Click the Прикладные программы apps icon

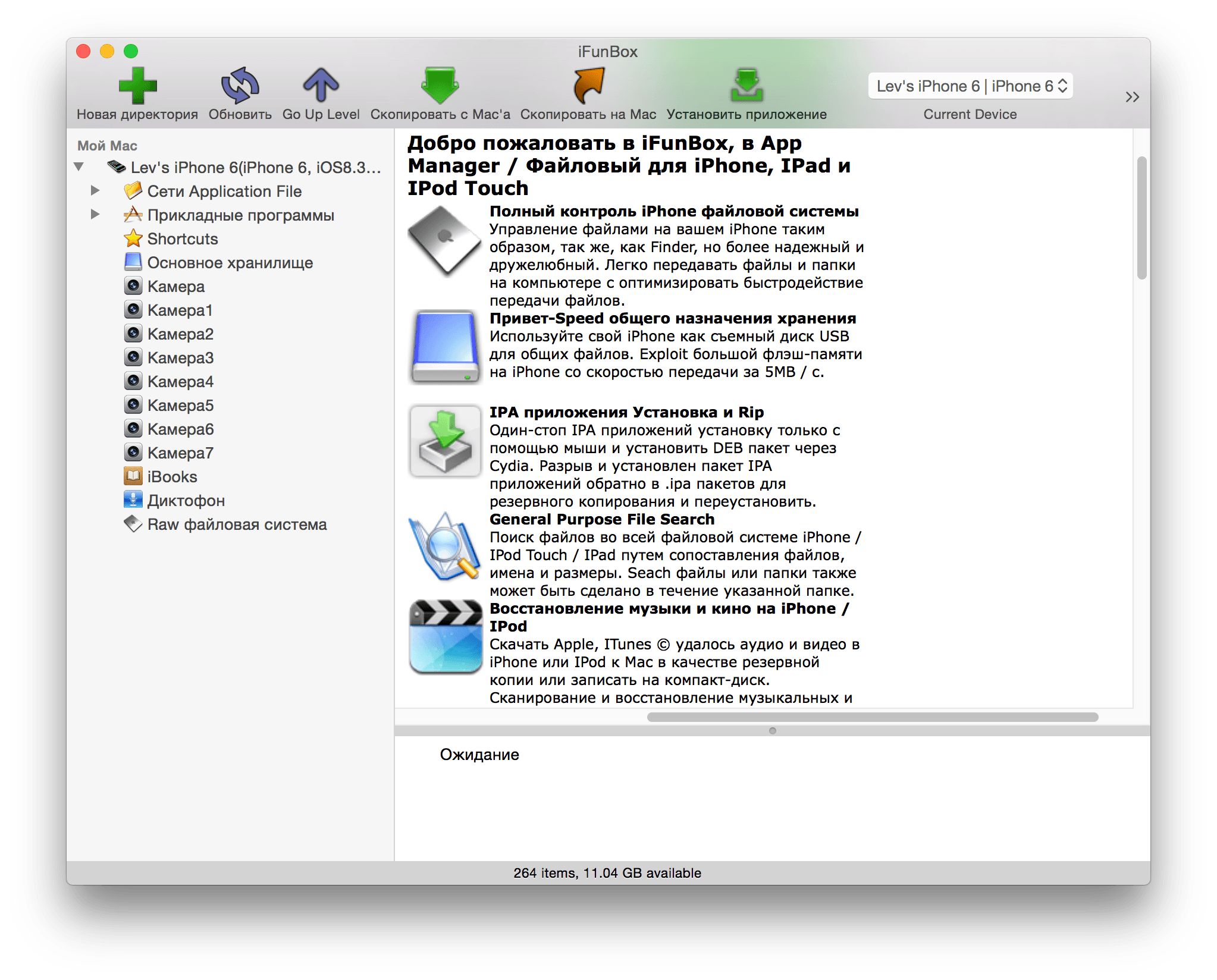click(x=133, y=214)
